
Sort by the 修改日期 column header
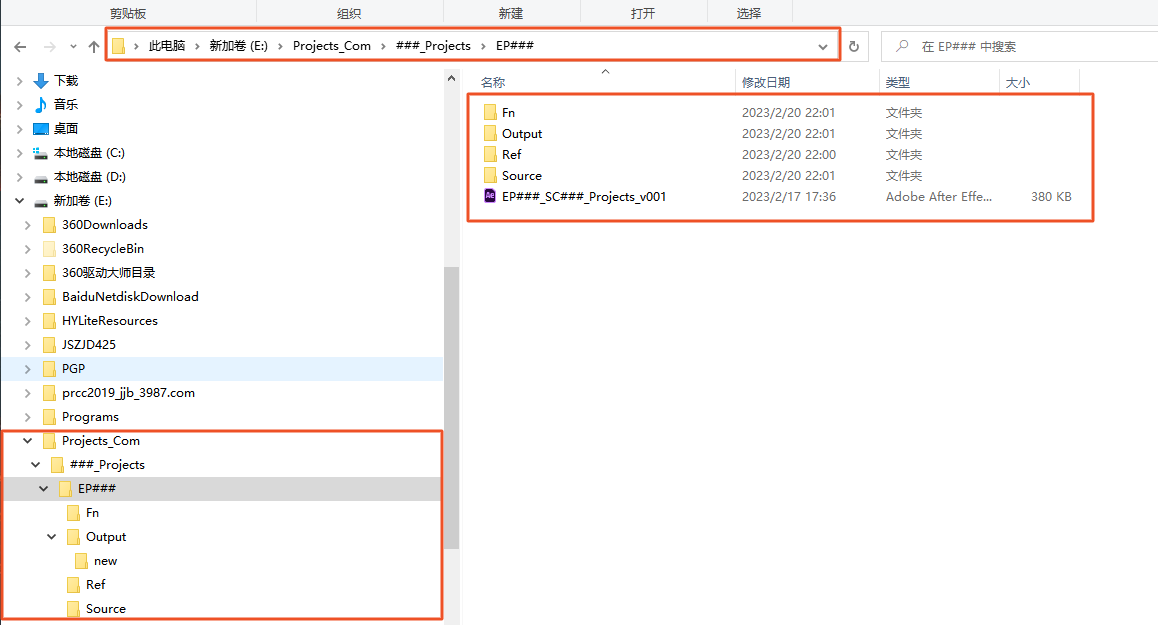click(x=766, y=82)
